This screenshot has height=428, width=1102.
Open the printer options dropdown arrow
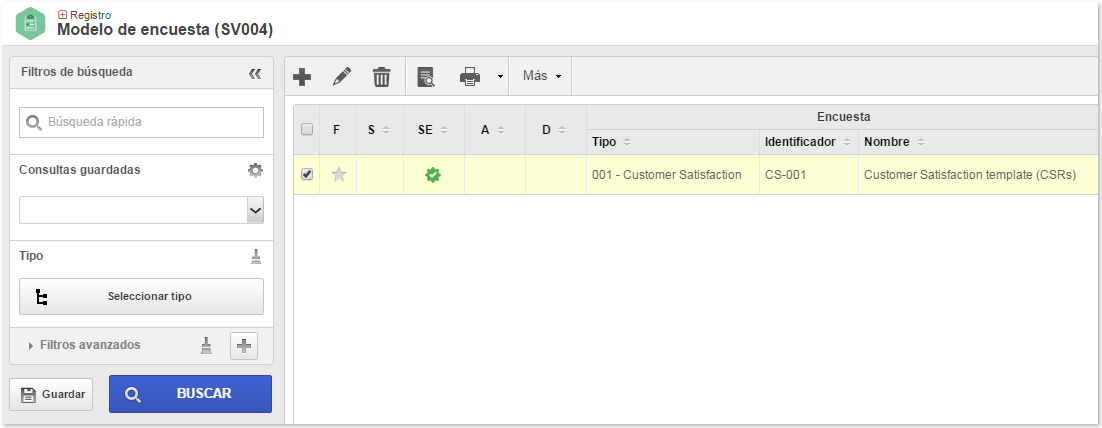pos(500,77)
